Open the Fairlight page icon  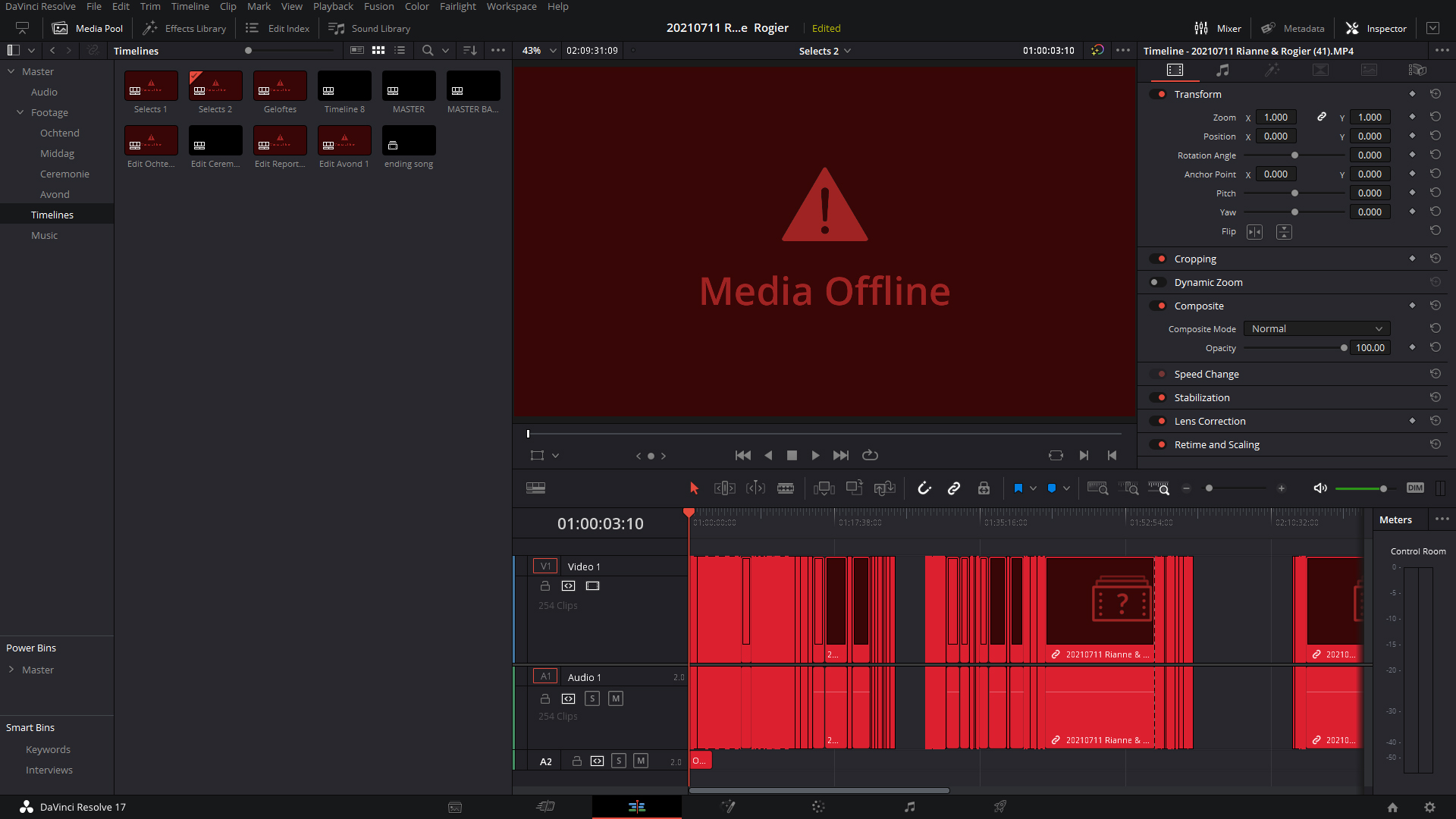(x=909, y=807)
